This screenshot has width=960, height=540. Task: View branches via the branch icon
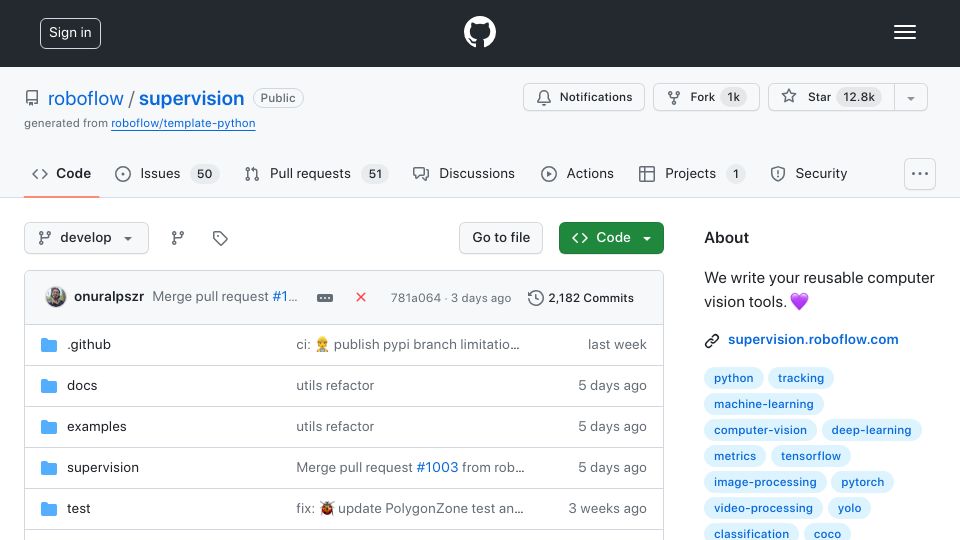[x=178, y=238]
